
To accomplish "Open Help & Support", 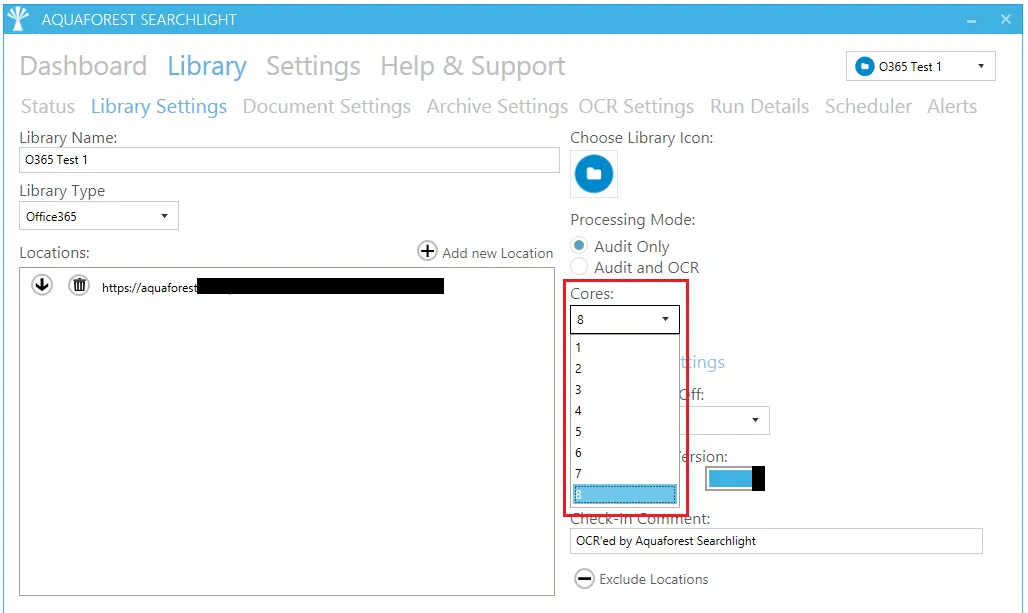I will click(x=473, y=66).
